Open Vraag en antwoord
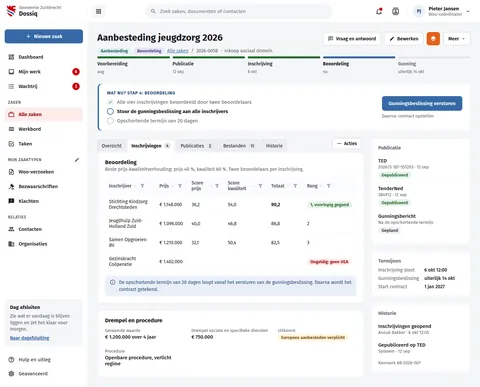The width and height of the screenshot is (480, 387). (352, 39)
